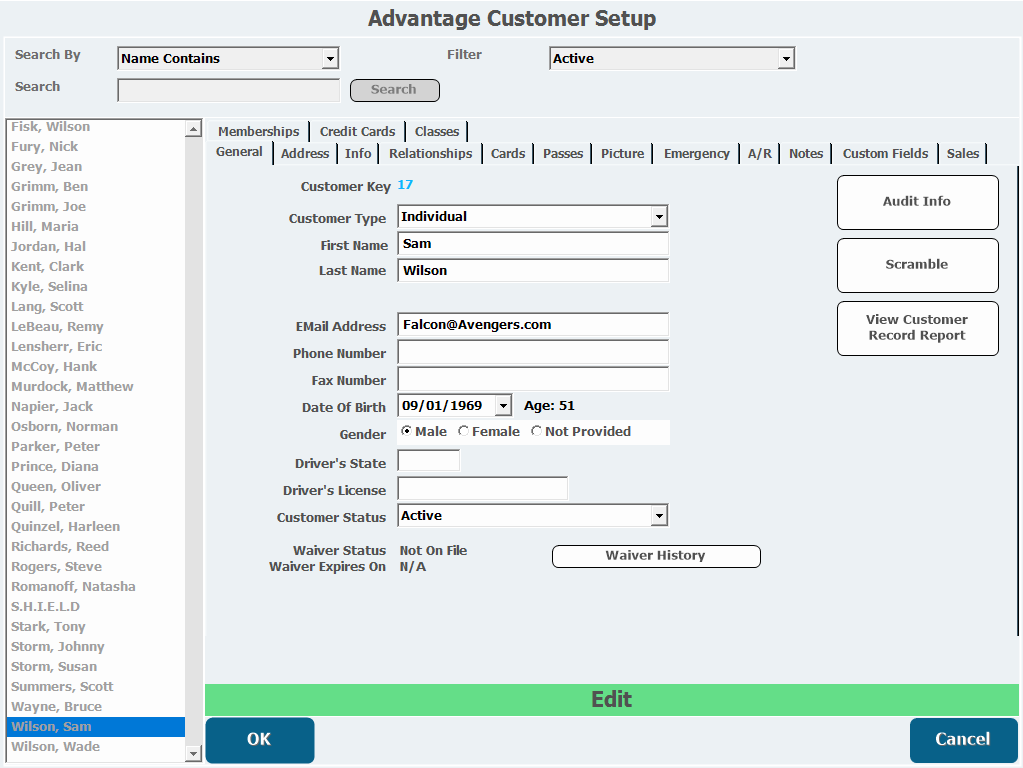
Task: Switch to the Memberships tab
Action: pyautogui.click(x=258, y=131)
